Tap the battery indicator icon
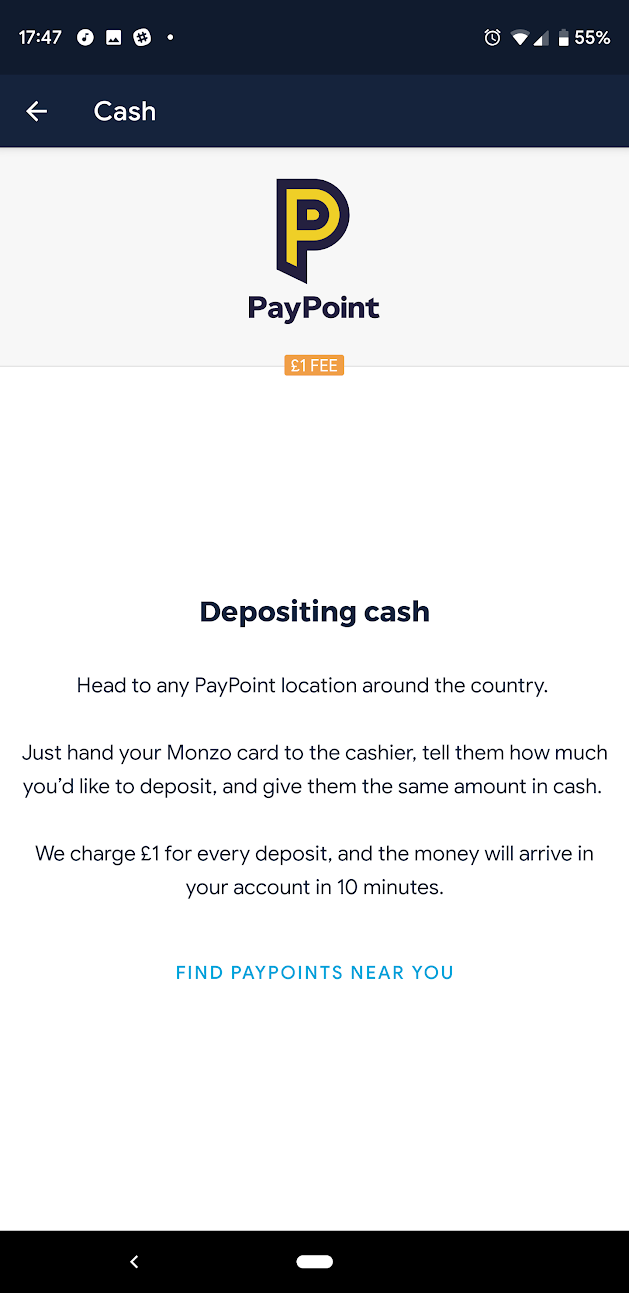 pyautogui.click(x=564, y=38)
